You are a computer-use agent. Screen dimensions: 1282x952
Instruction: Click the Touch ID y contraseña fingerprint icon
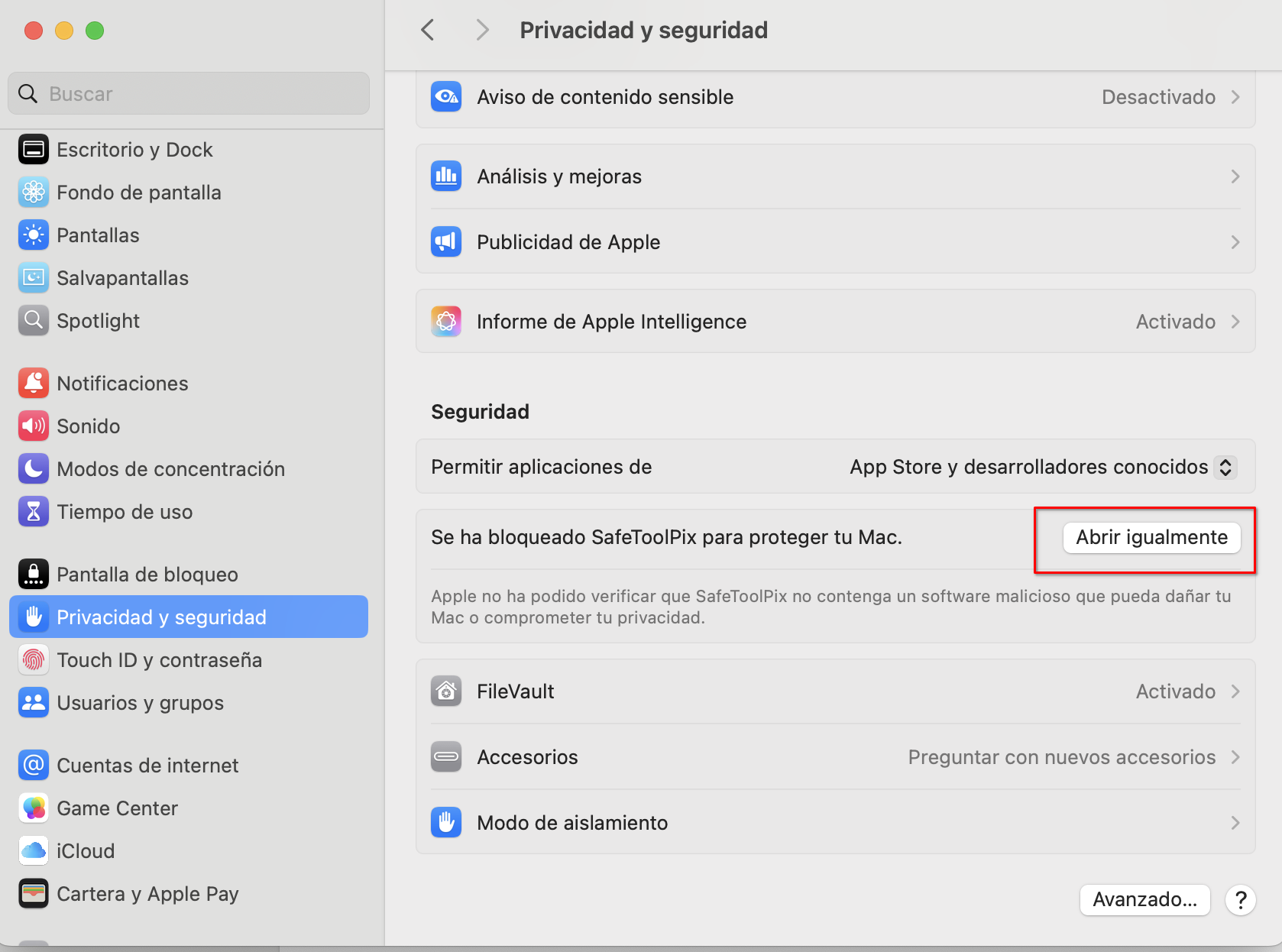[34, 659]
